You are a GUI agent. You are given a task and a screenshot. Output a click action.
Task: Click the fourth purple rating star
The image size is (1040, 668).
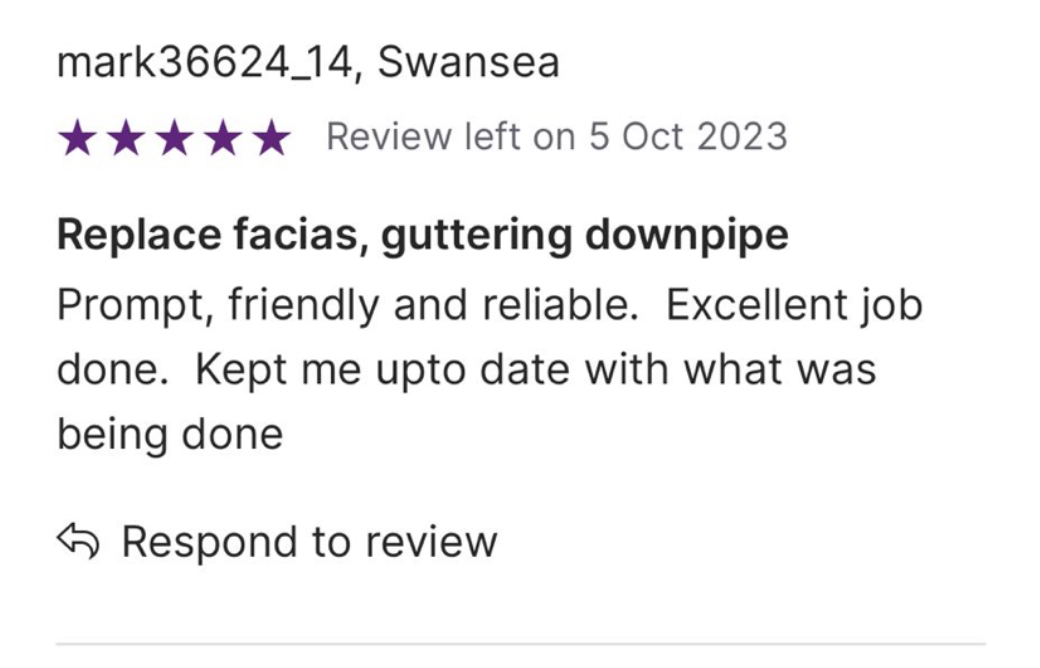point(224,138)
